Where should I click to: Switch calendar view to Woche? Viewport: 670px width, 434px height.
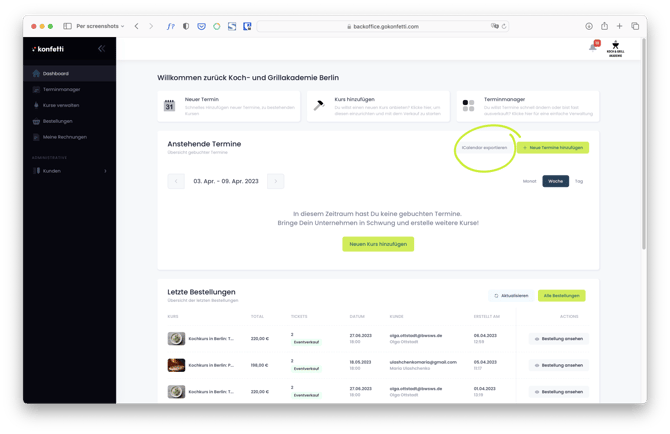click(555, 181)
